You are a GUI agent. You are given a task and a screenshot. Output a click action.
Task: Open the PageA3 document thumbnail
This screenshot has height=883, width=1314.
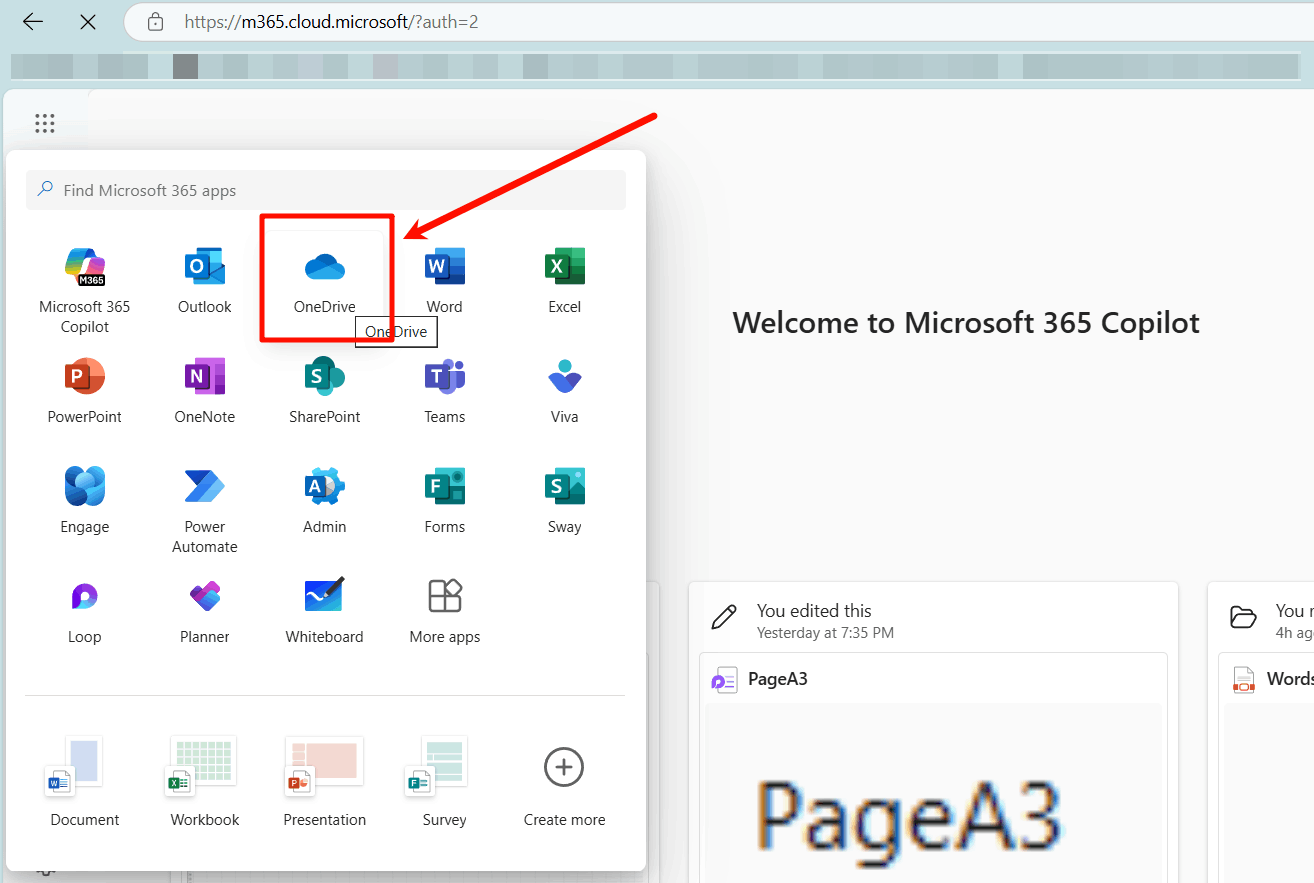click(x=933, y=793)
